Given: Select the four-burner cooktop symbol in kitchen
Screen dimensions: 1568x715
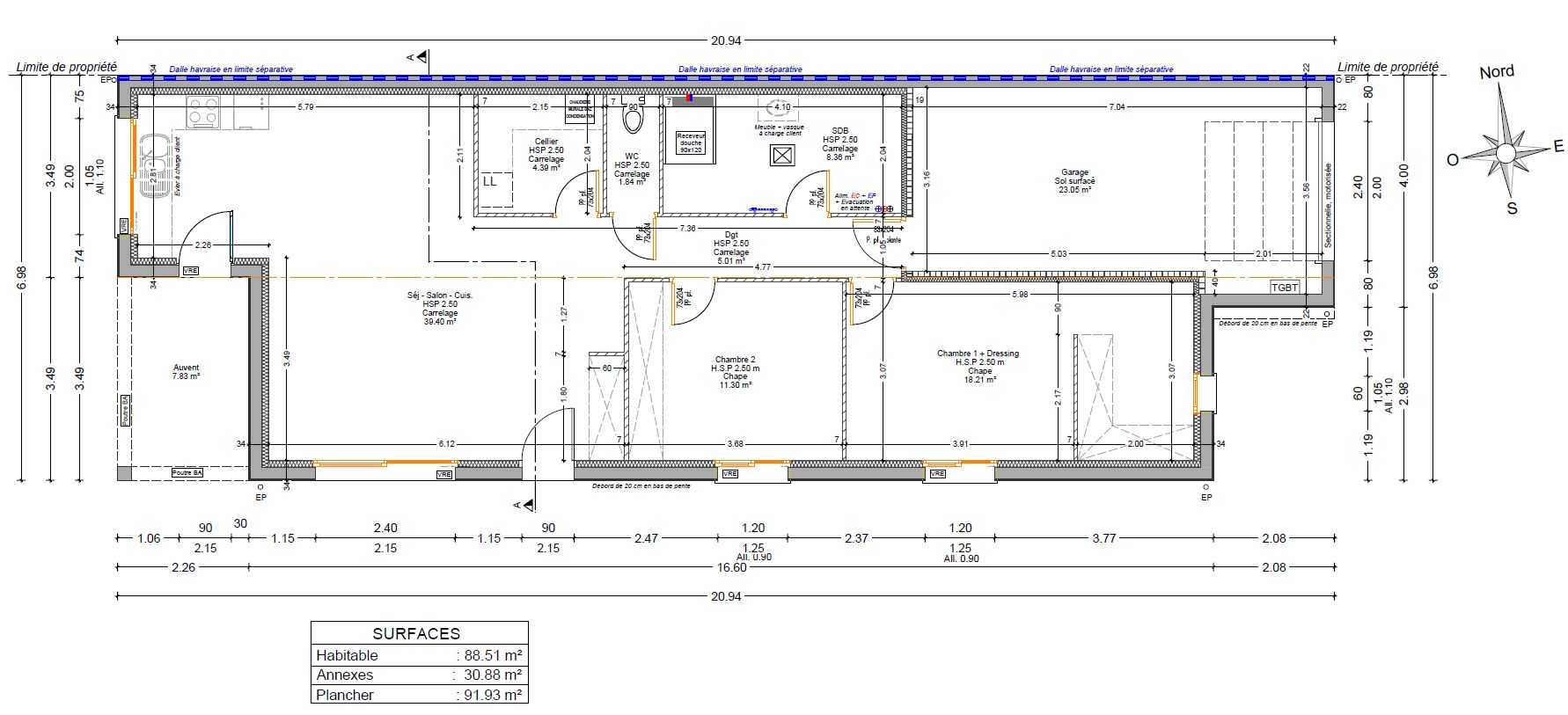Looking at the screenshot, I should click(x=203, y=113).
